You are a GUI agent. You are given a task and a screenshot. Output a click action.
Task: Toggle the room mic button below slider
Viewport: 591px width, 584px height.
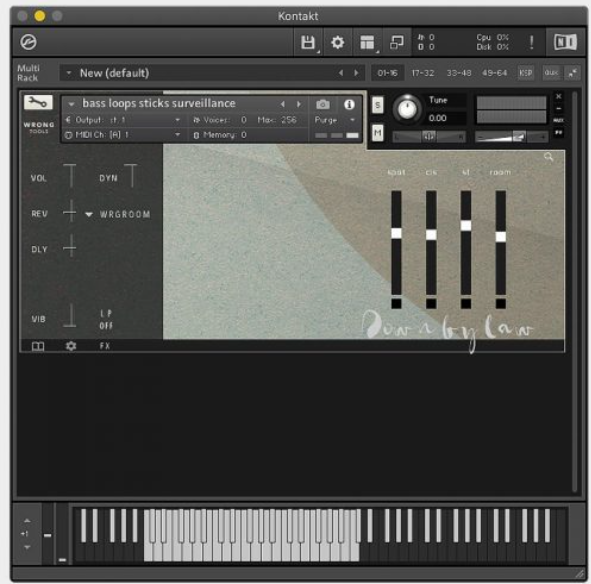click(x=501, y=303)
